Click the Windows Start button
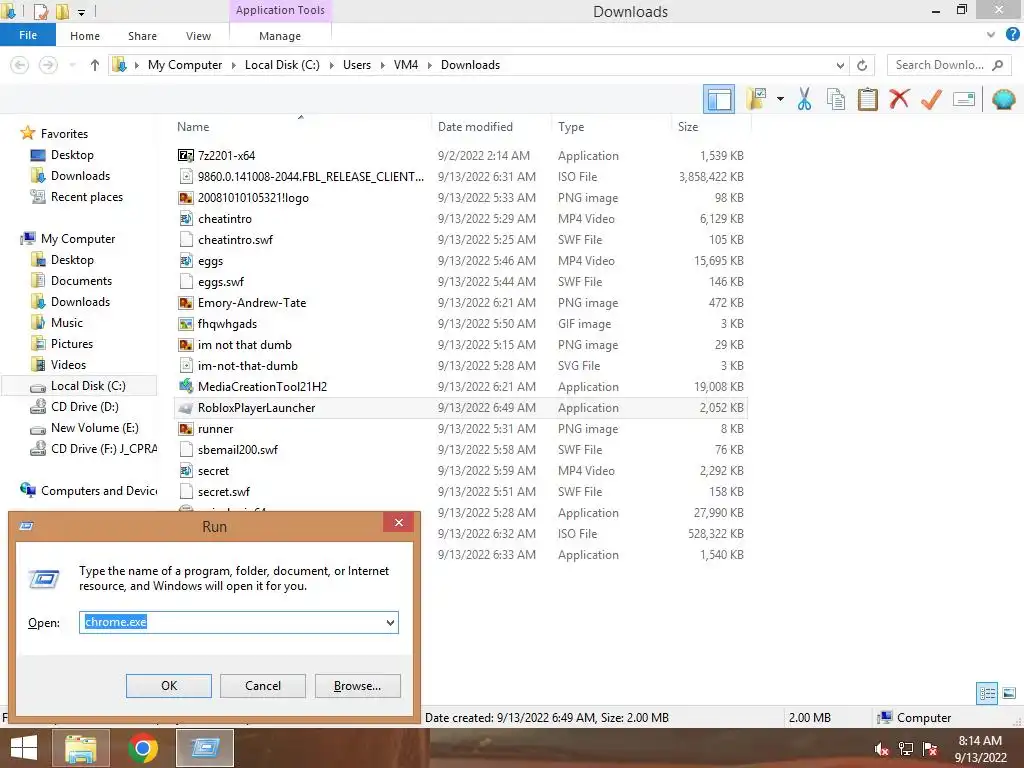1024x768 pixels. pos(24,748)
